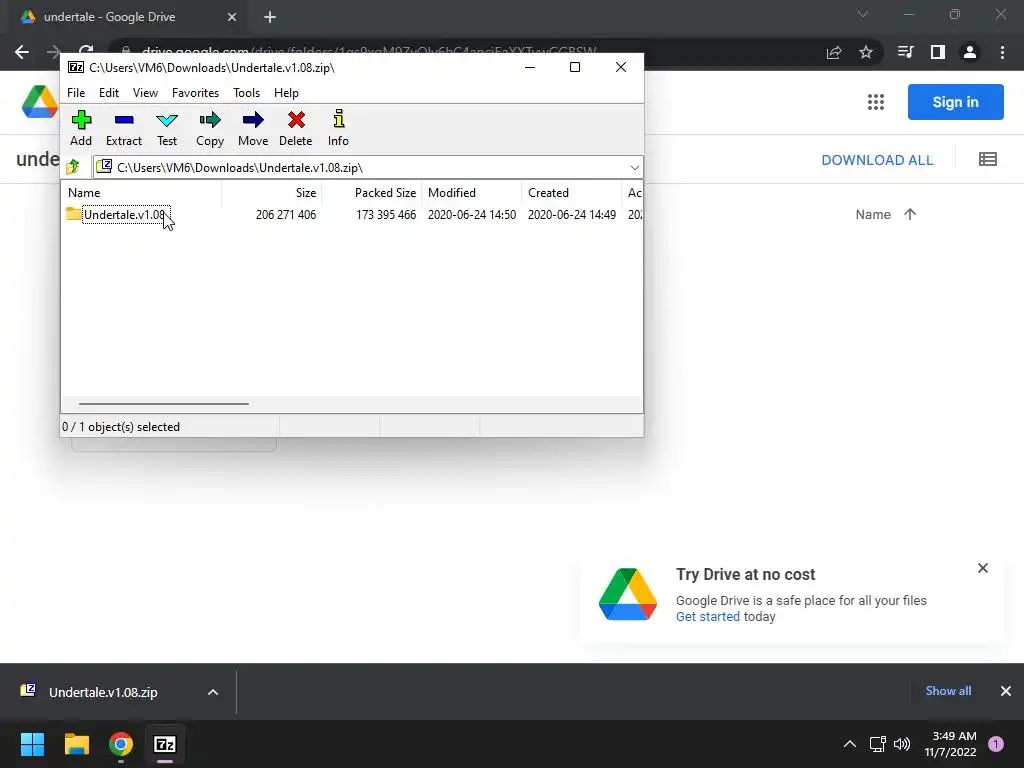The height and width of the screenshot is (768, 1024).
Task: Sort by the Size column header
Action: coord(272,193)
